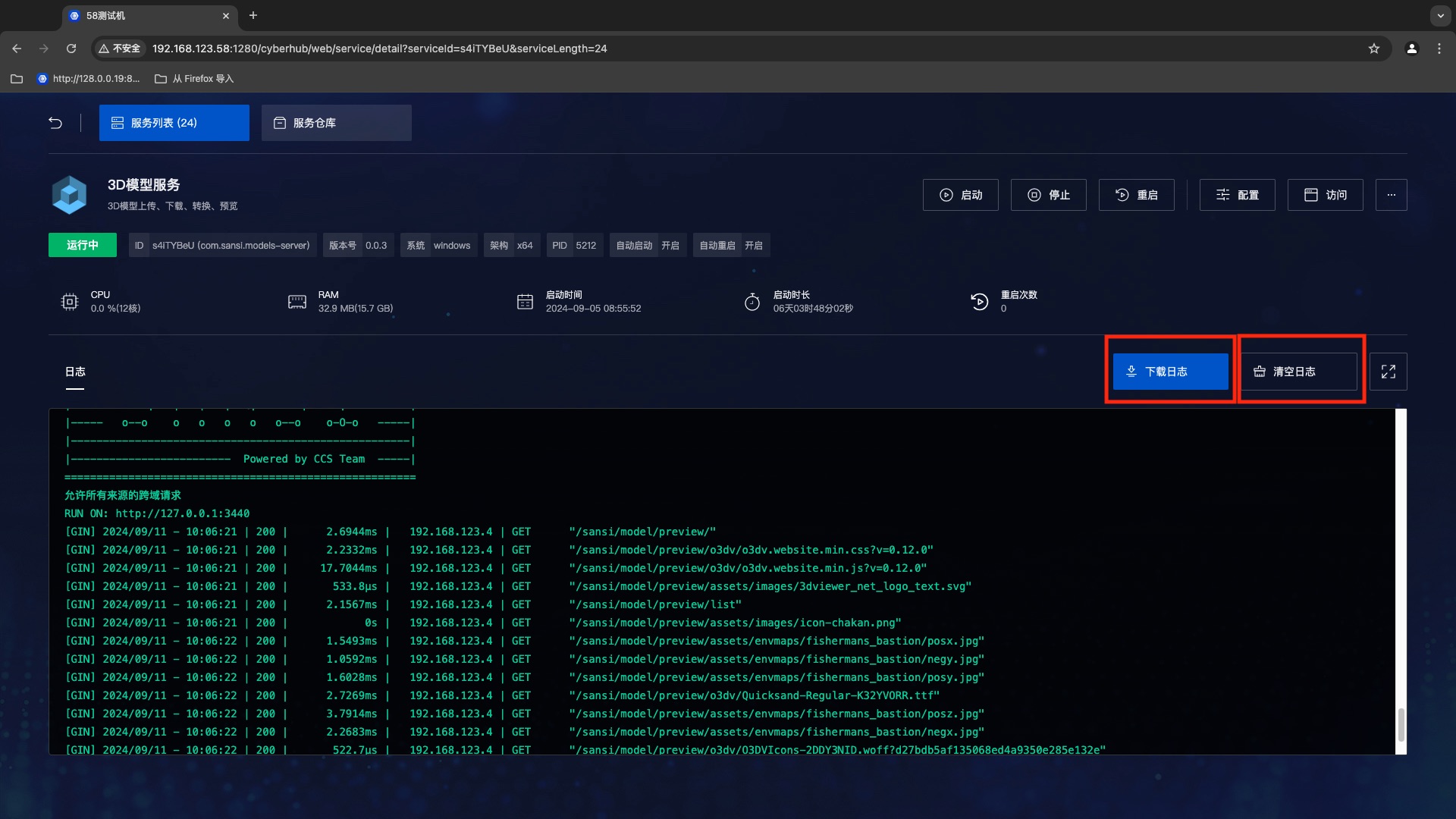Click the bookmarks bar folder icon

pyautogui.click(x=17, y=79)
